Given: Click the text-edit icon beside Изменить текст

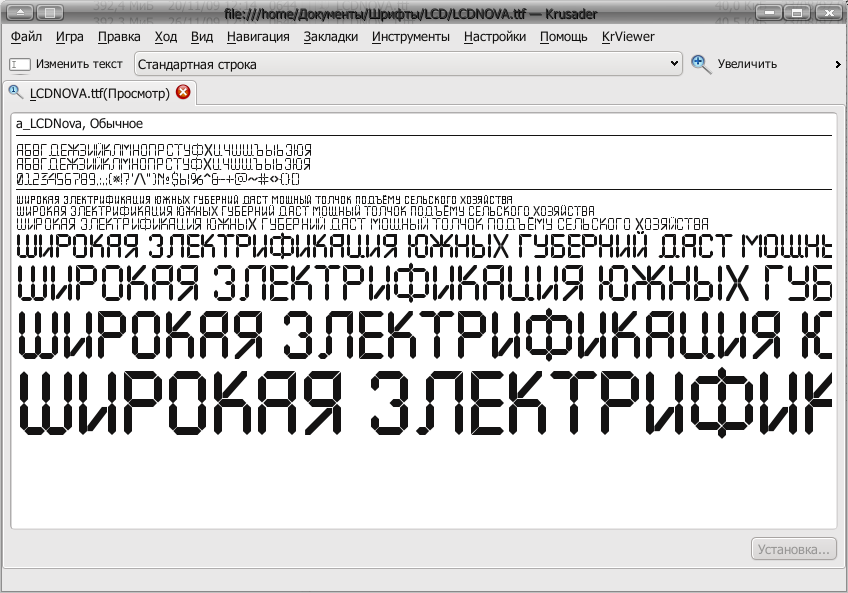Looking at the screenshot, I should tap(19, 64).
